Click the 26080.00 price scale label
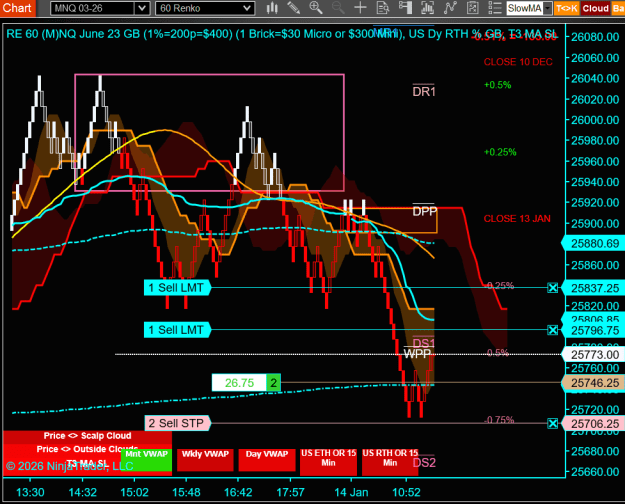 595,37
